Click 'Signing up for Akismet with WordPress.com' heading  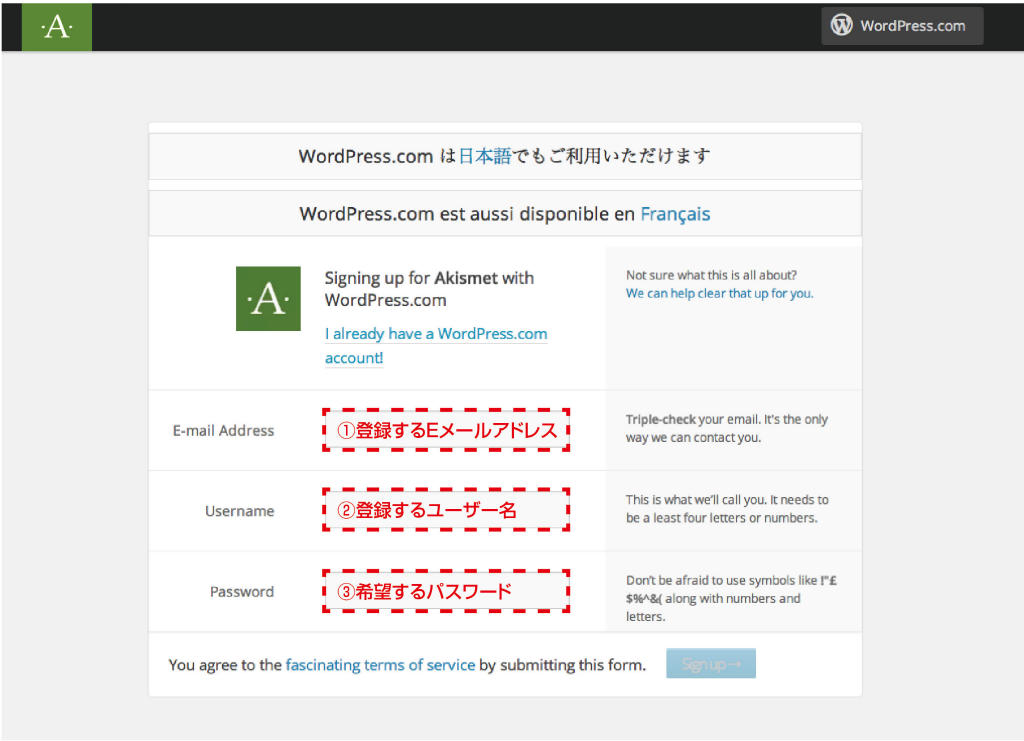429,289
